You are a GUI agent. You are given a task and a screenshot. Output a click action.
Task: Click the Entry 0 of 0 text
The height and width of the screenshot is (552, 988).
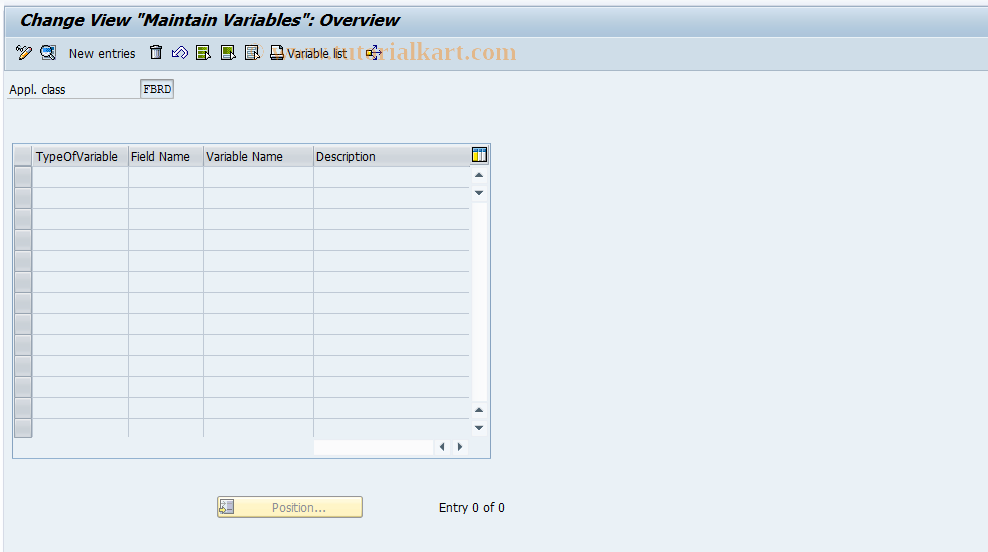tap(471, 508)
